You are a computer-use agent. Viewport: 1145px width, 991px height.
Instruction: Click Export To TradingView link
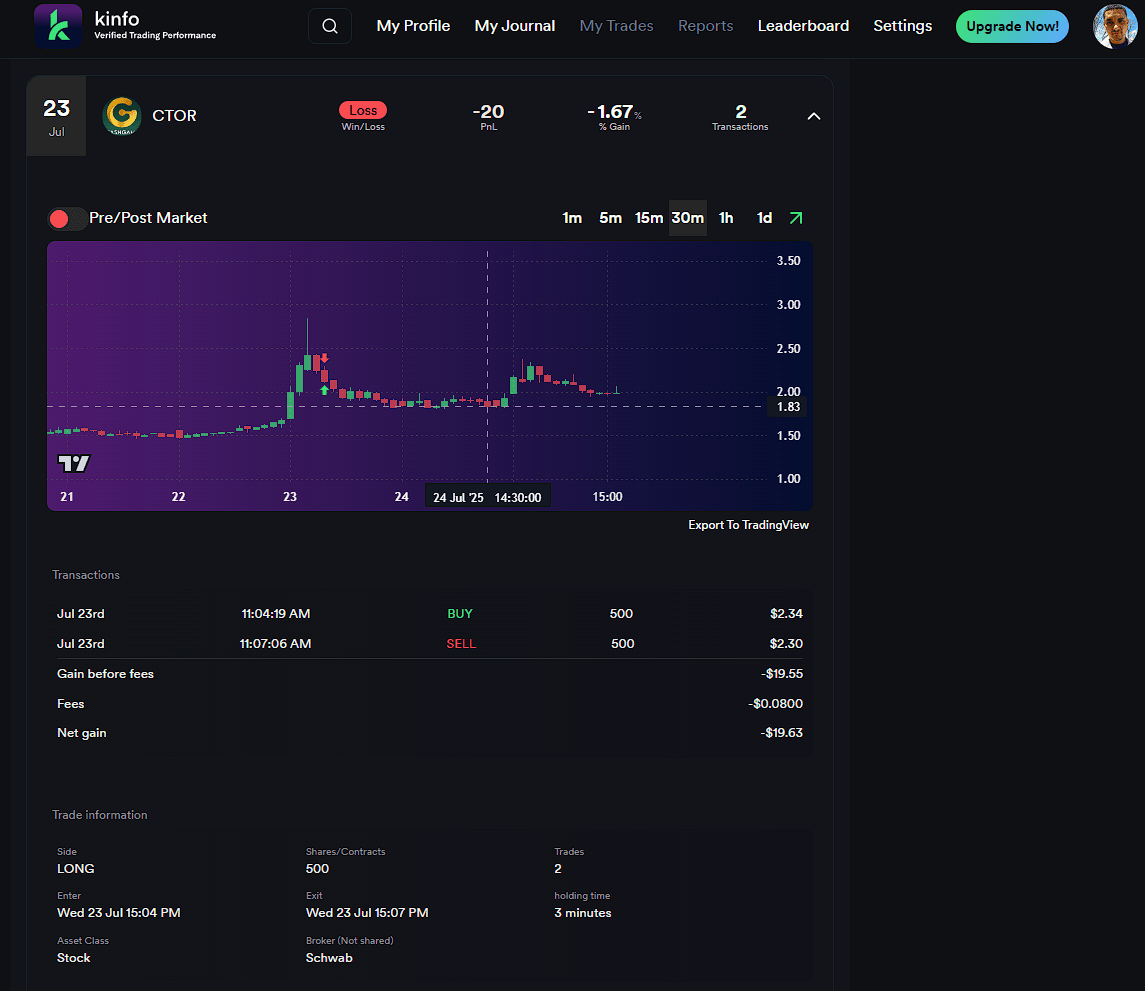748,525
